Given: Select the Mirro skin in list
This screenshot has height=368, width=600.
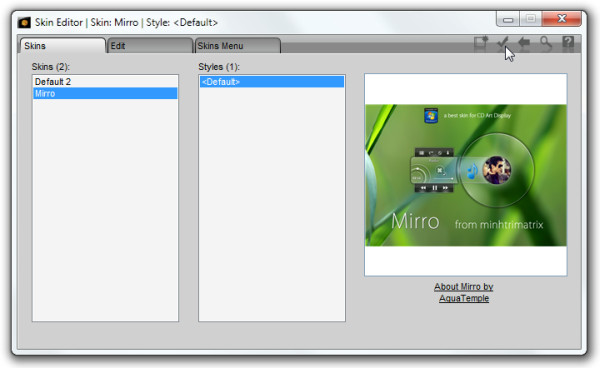Looking at the screenshot, I should pyautogui.click(x=105, y=93).
